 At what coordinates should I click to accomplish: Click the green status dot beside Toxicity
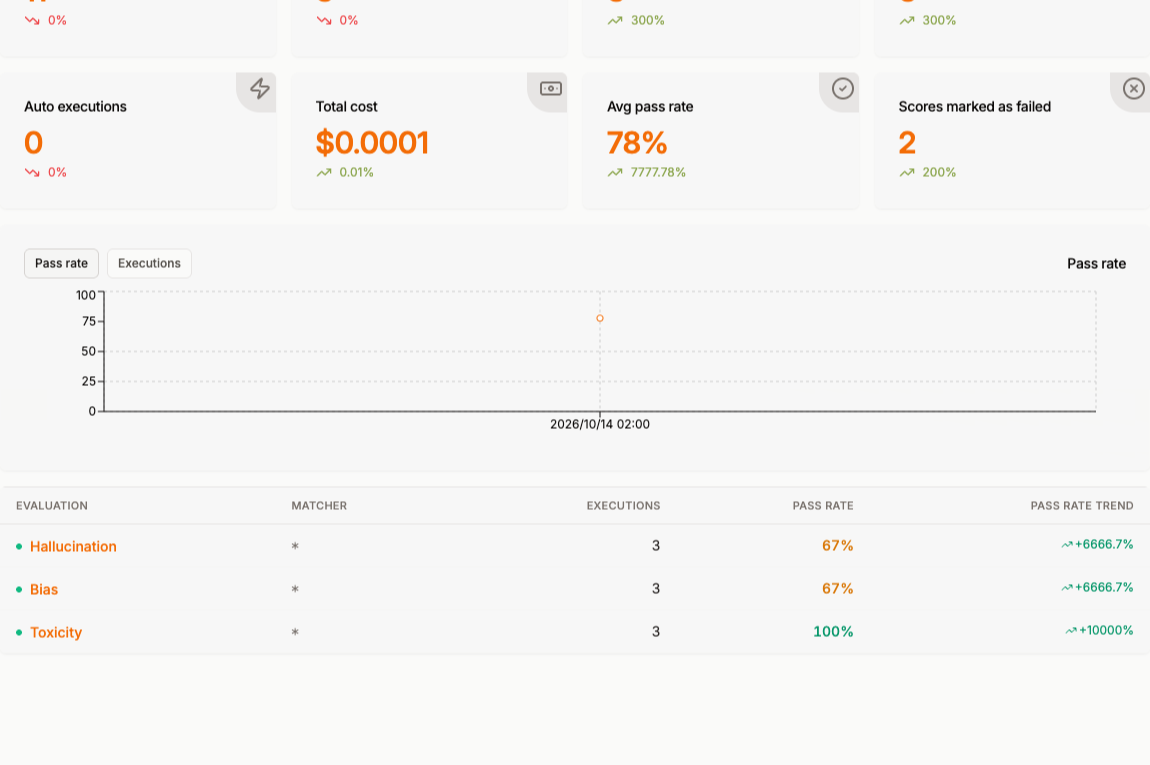pyautogui.click(x=19, y=632)
